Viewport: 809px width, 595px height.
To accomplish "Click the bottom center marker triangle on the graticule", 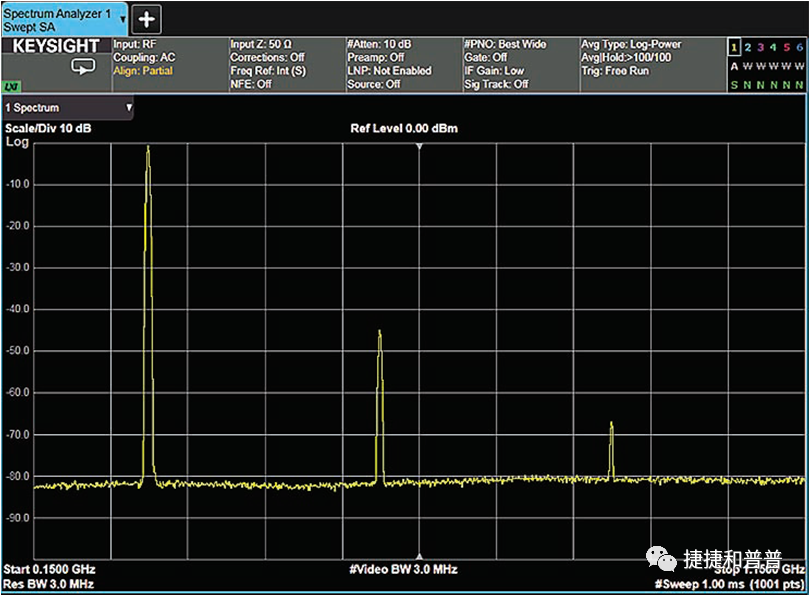I will 419,557.
